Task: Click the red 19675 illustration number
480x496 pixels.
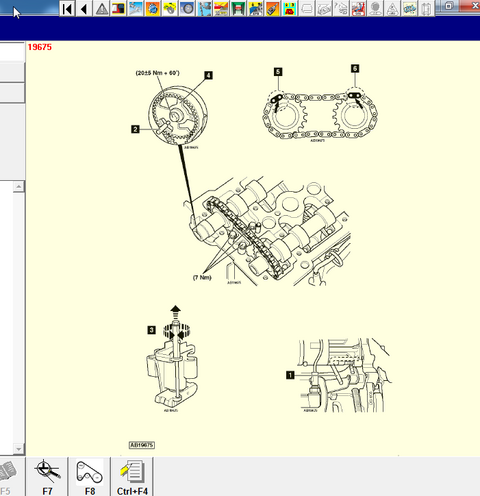Action: coord(40,47)
